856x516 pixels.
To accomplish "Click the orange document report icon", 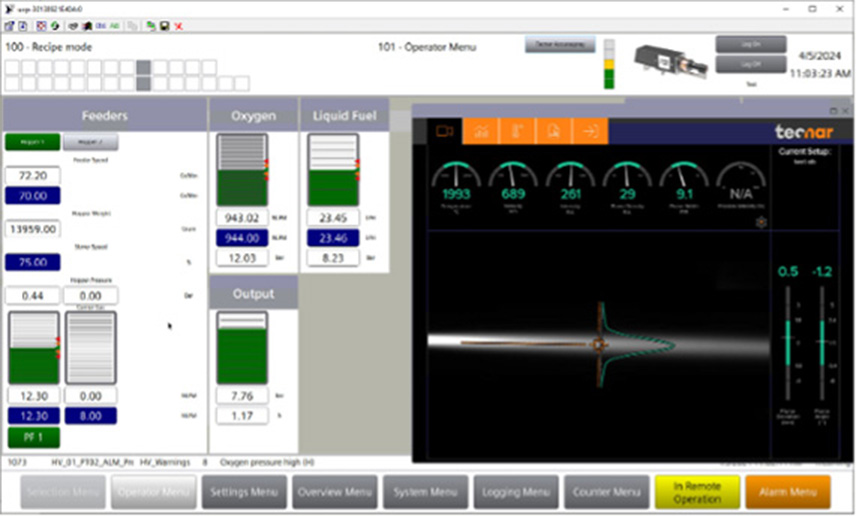I will [x=554, y=131].
